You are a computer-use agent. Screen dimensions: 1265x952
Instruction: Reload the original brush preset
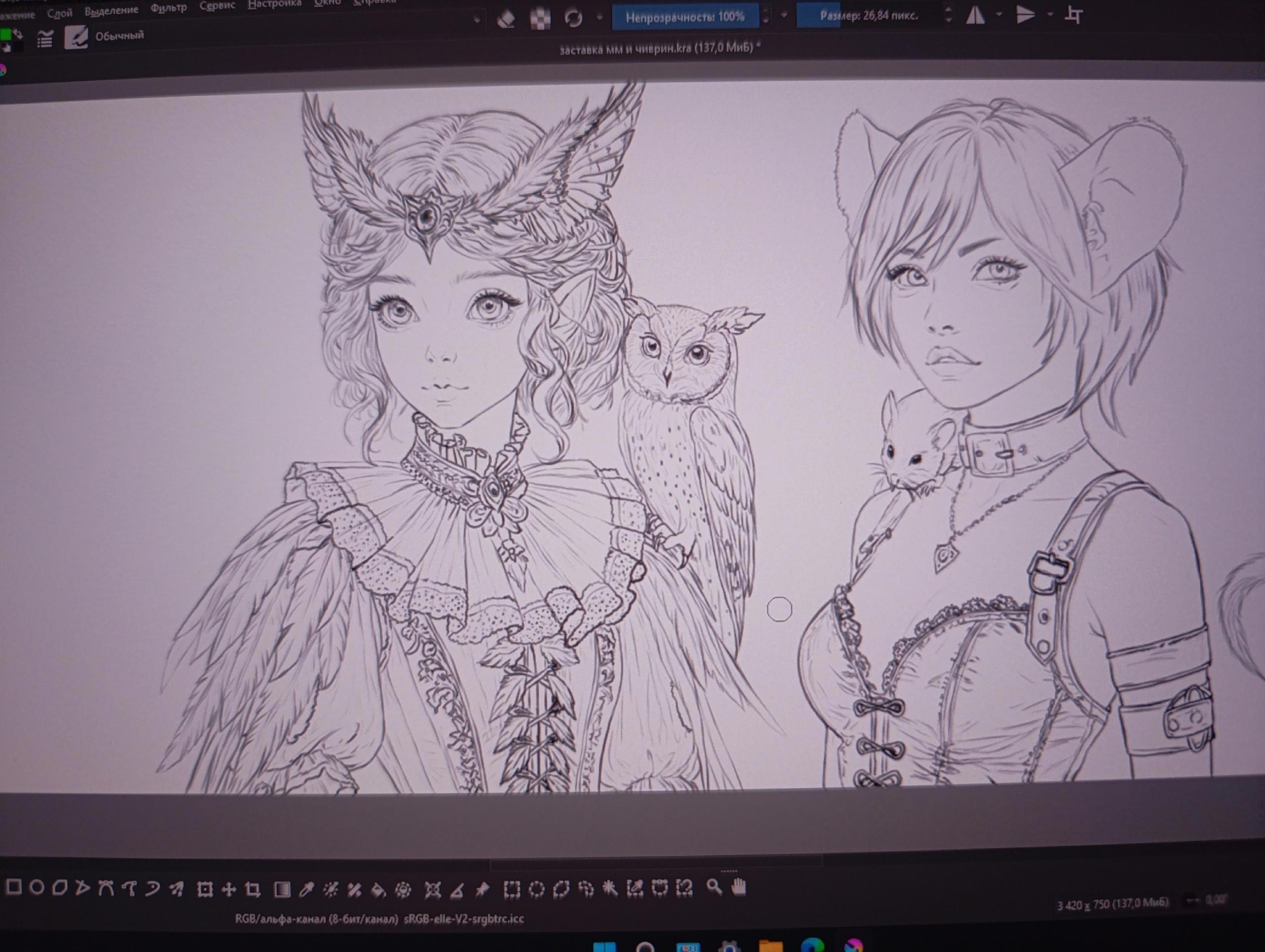pyautogui.click(x=574, y=18)
